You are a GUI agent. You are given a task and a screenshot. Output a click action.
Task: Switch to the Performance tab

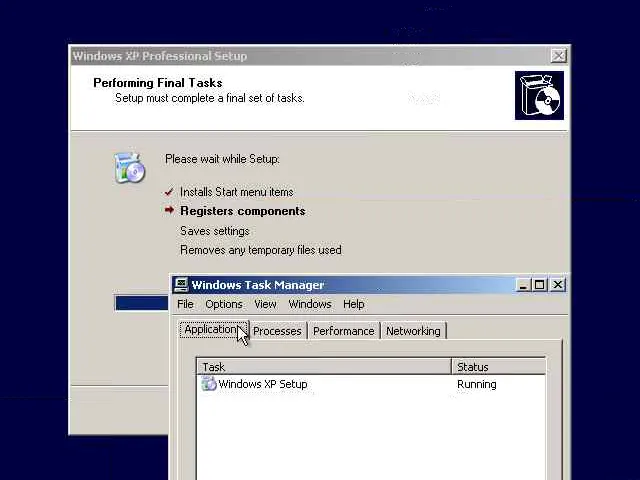click(x=343, y=331)
